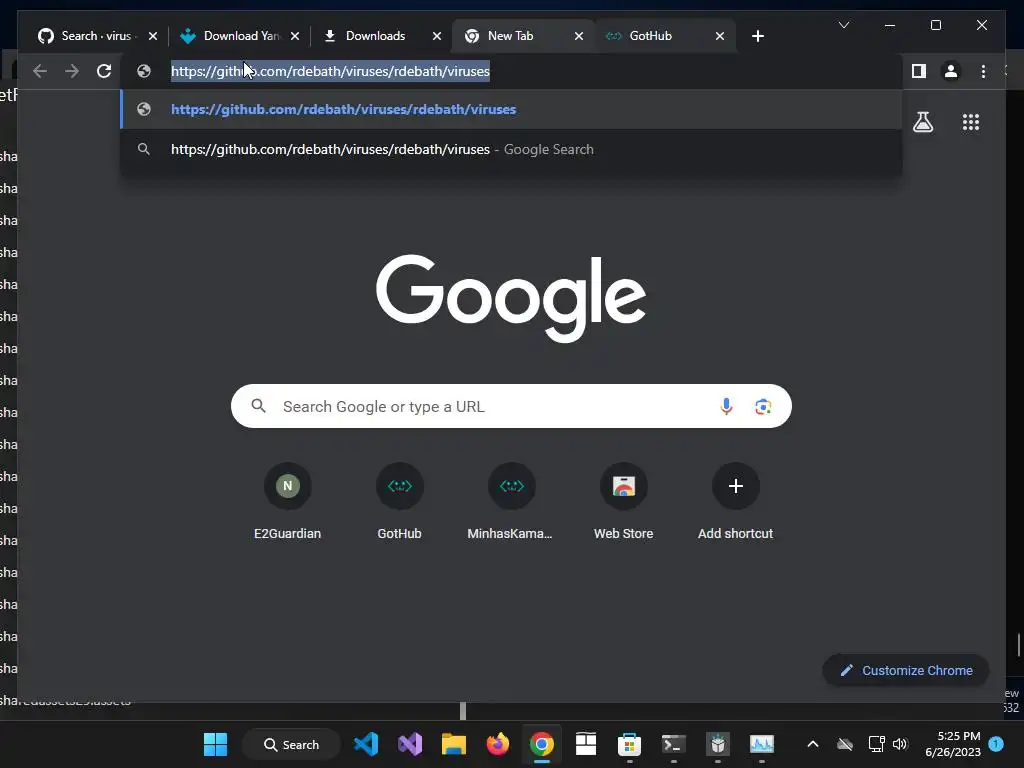This screenshot has height=768, width=1024.
Task: Click the Chrome taskbar icon
Action: 541,744
